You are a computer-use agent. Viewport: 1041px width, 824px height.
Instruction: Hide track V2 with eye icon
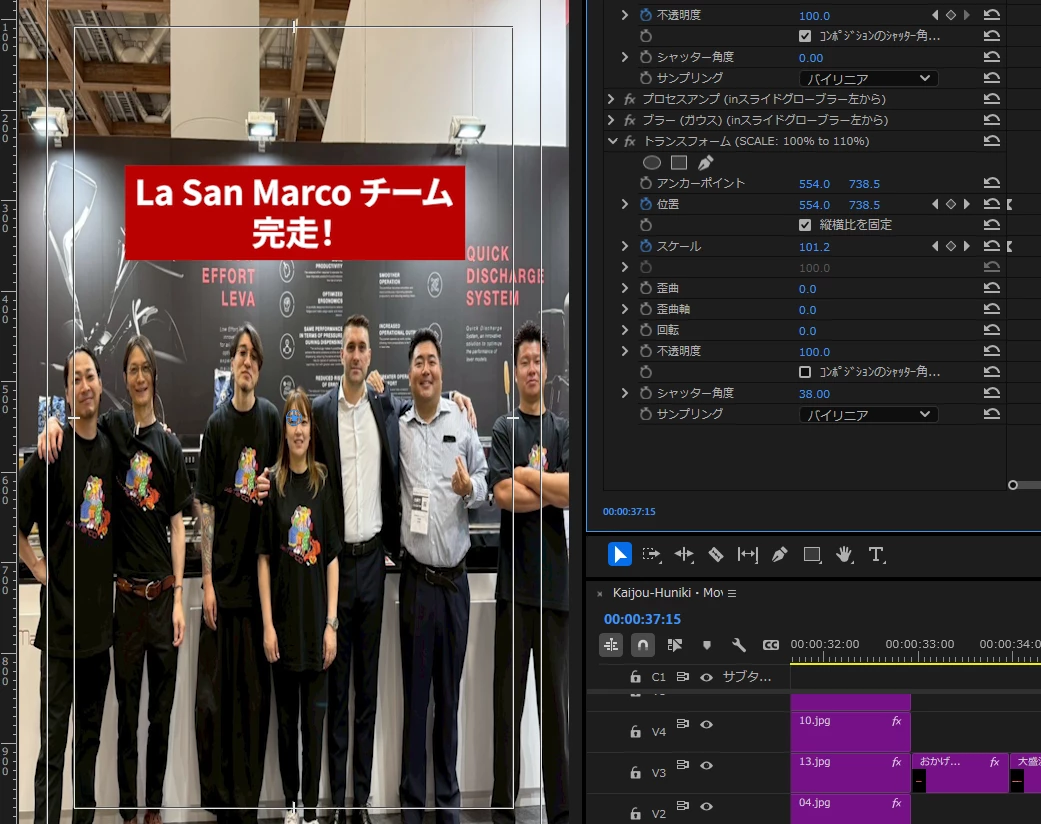(706, 806)
